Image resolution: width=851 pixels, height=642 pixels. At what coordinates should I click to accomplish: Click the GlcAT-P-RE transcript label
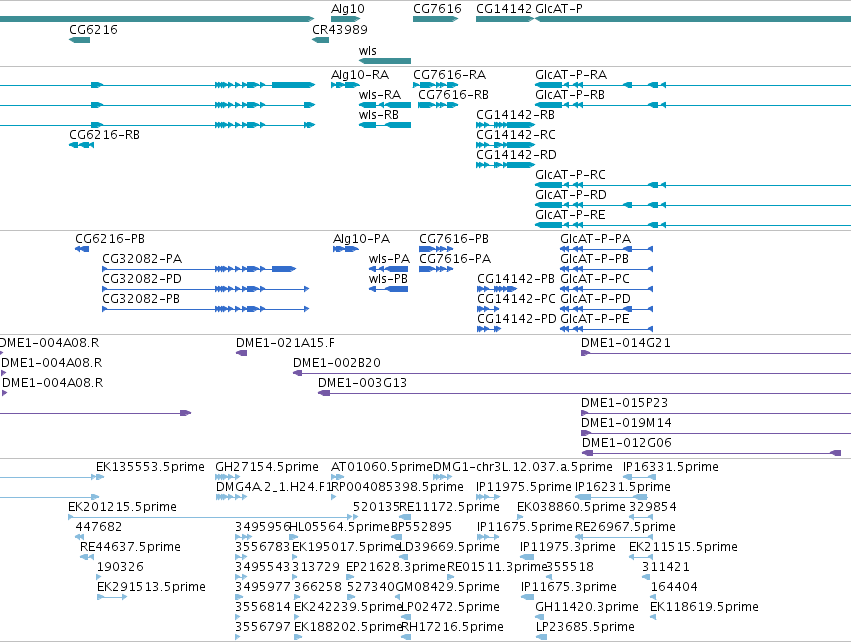[570, 215]
